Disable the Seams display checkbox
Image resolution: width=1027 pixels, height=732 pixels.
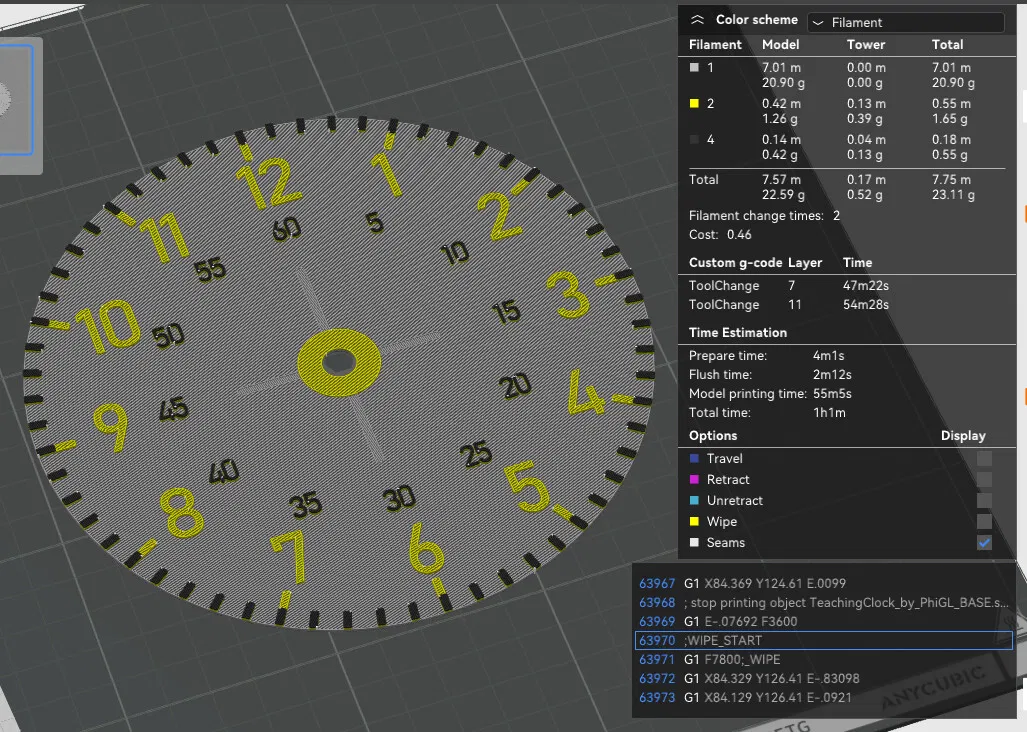[984, 542]
